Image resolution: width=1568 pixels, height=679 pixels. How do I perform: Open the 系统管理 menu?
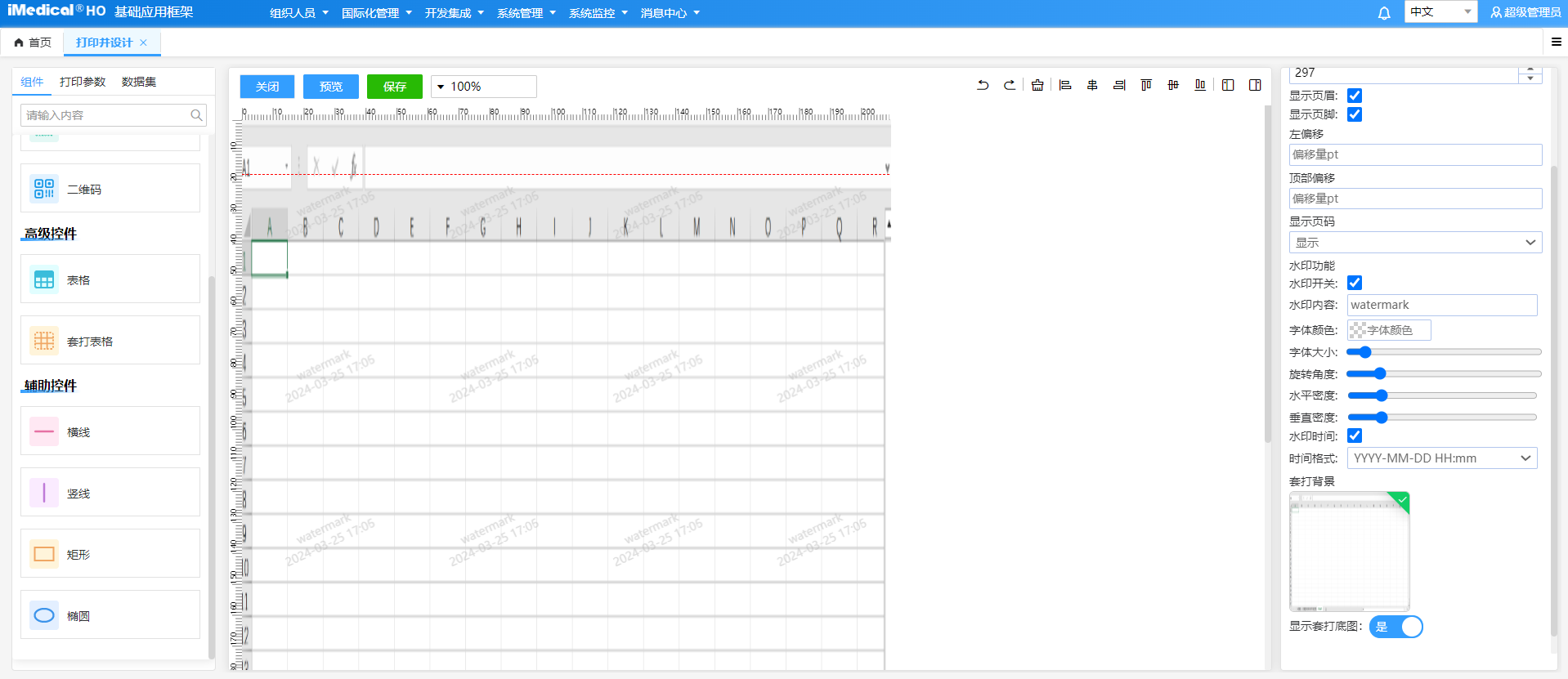[x=526, y=13]
